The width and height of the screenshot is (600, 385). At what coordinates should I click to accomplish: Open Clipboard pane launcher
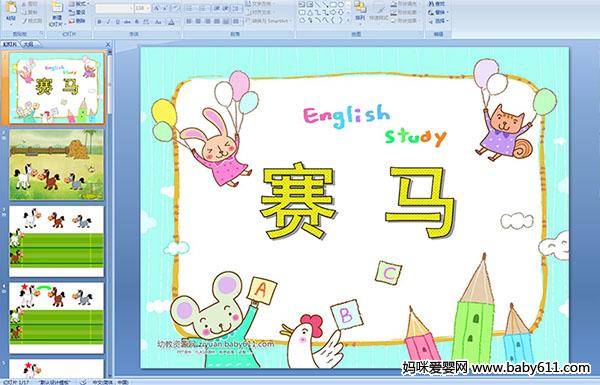click(41, 34)
